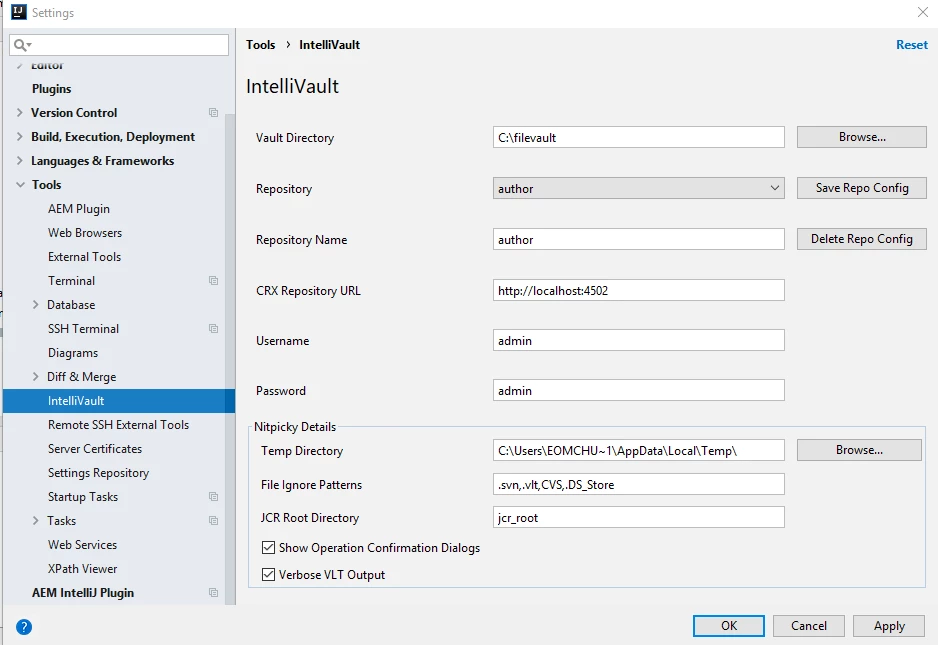
Task: Select Settings Repository item
Action: pyautogui.click(x=98, y=473)
